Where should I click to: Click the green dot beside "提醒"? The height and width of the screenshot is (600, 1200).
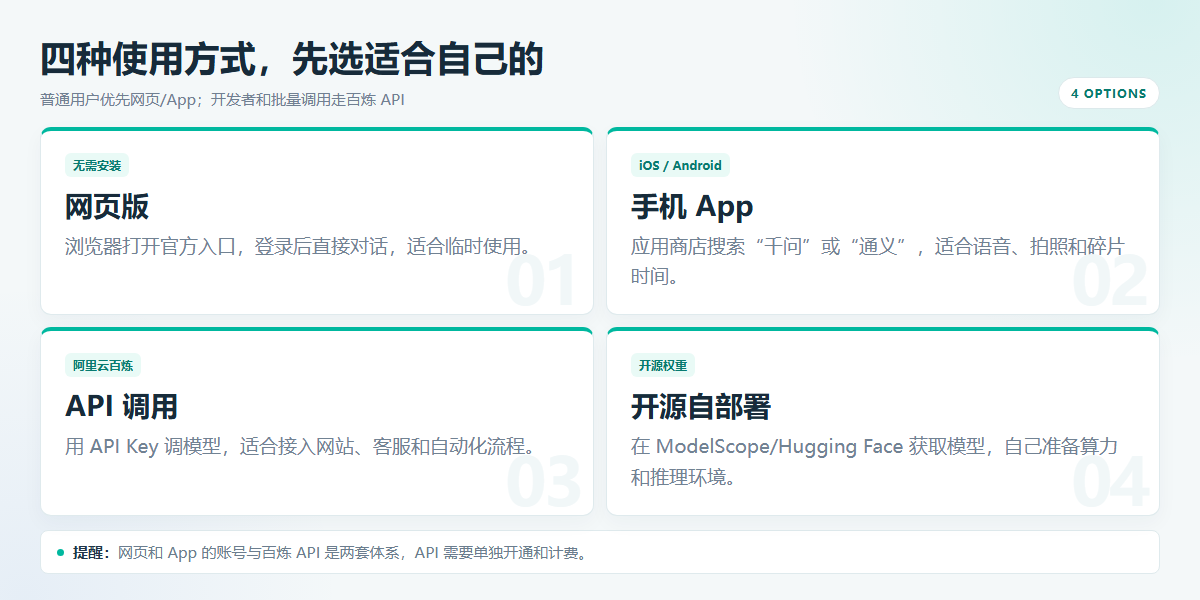[60, 552]
